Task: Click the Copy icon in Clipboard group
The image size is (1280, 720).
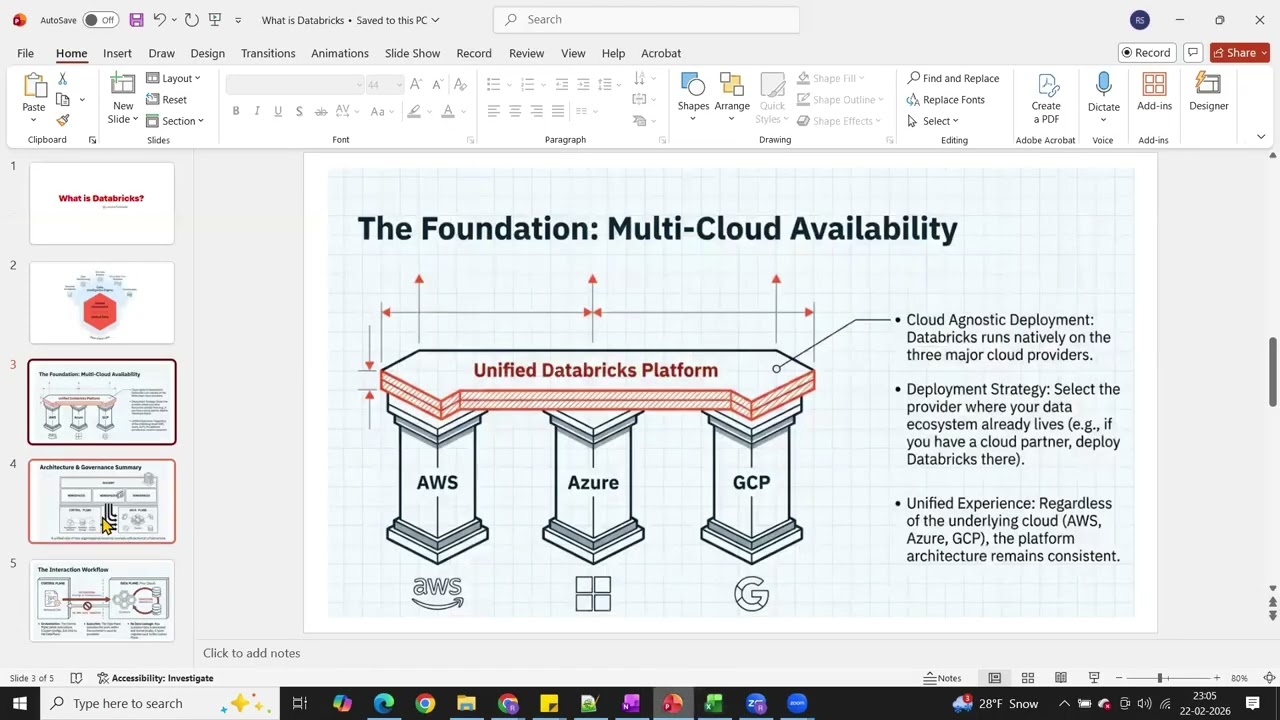Action: (63, 99)
